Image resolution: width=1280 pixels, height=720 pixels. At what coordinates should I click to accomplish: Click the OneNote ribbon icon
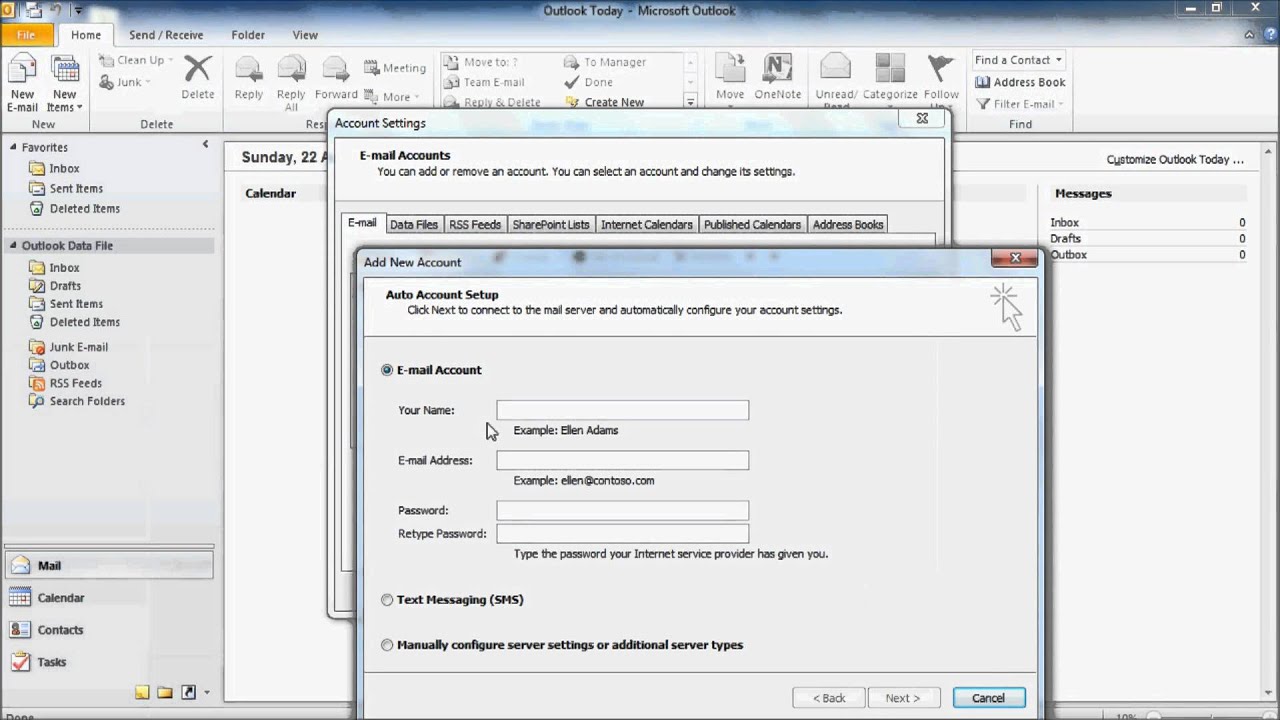(778, 77)
